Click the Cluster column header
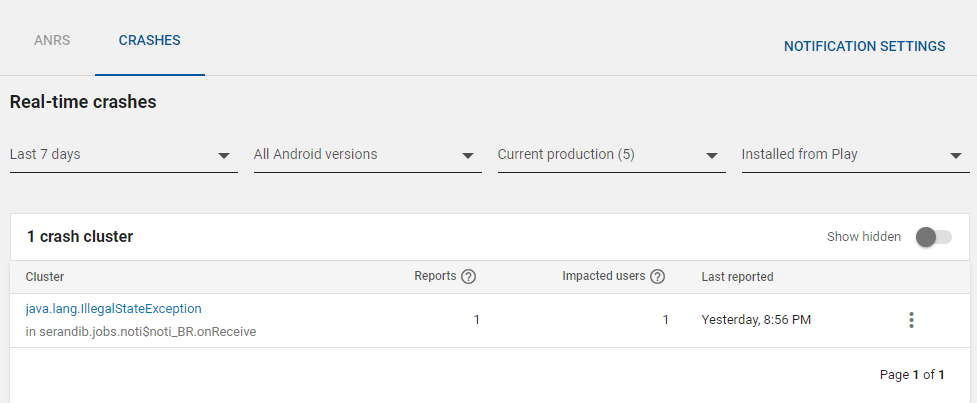The width and height of the screenshot is (977, 403). tap(45, 277)
